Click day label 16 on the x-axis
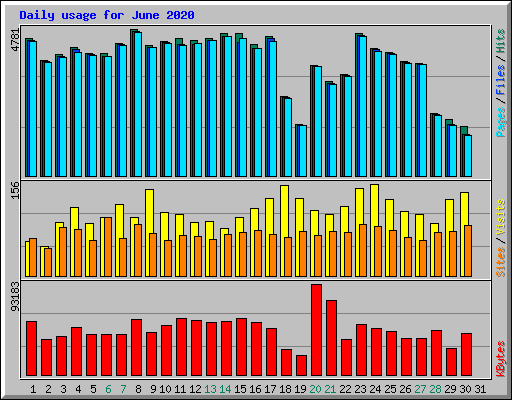The width and height of the screenshot is (512, 400). (255, 389)
